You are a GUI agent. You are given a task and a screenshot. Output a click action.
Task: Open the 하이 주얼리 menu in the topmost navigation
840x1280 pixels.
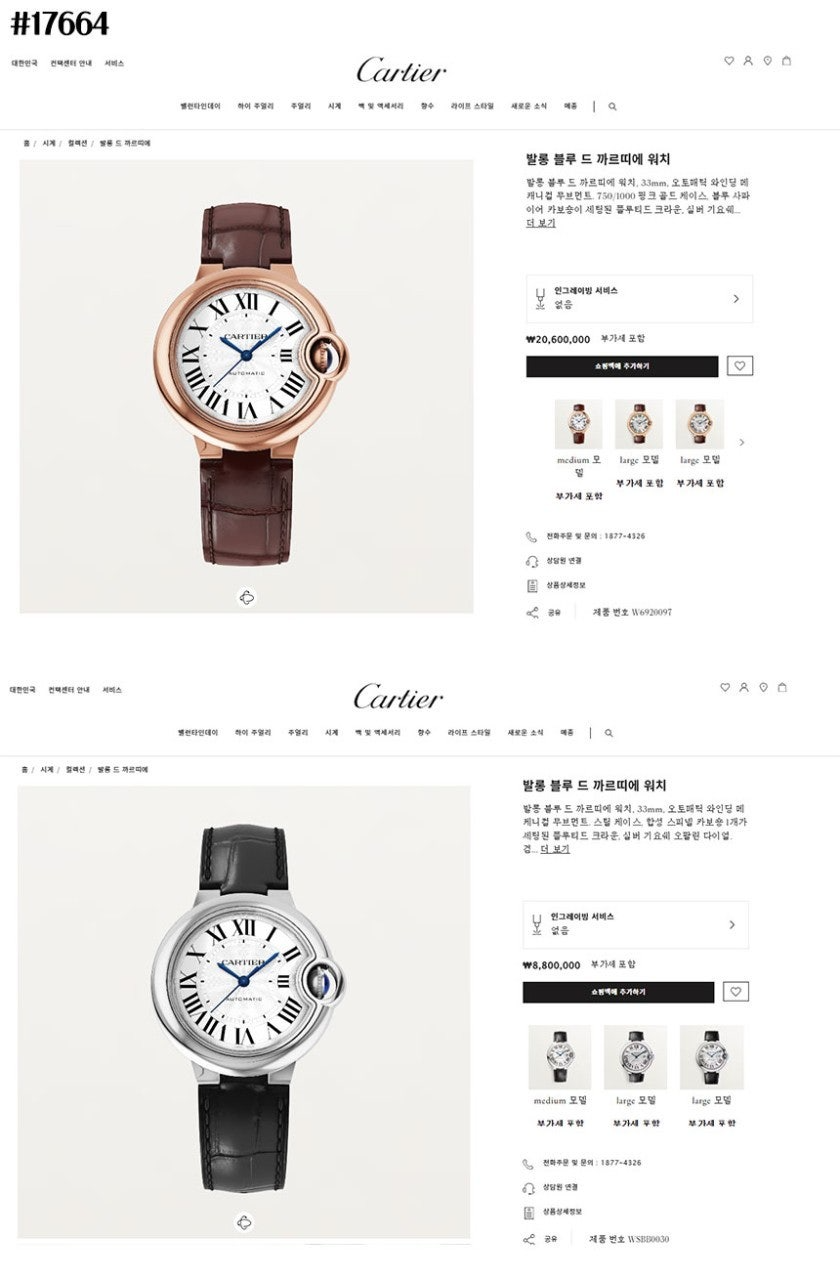click(255, 106)
